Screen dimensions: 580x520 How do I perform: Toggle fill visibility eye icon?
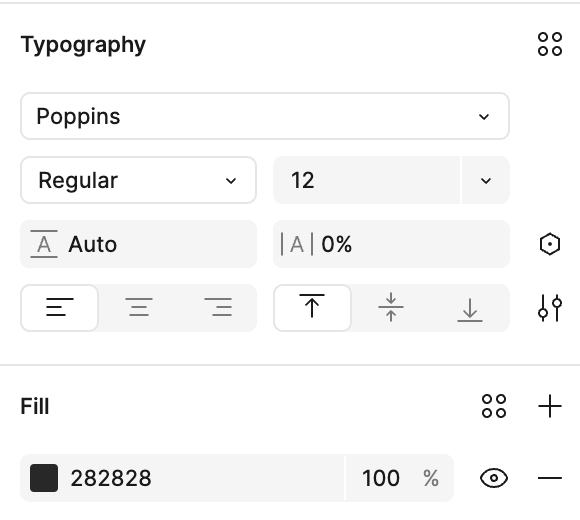tap(494, 478)
